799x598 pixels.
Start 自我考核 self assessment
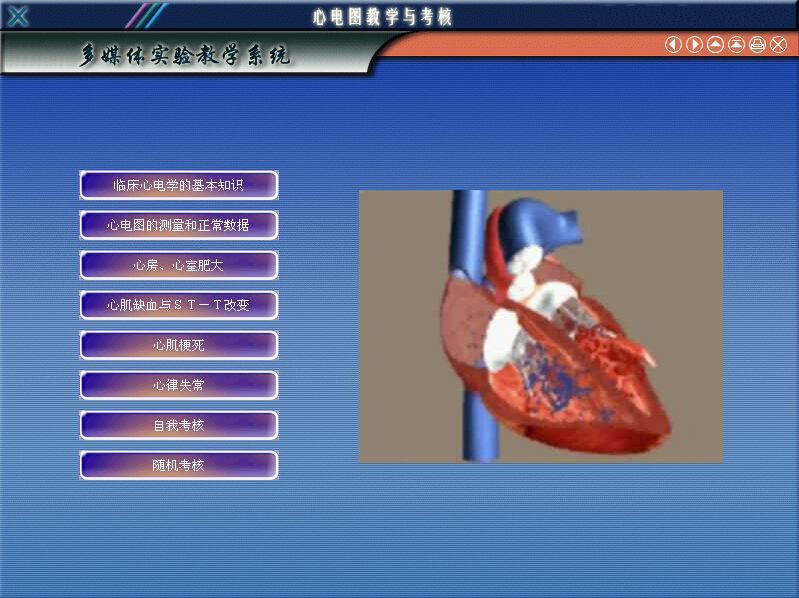[x=179, y=425]
